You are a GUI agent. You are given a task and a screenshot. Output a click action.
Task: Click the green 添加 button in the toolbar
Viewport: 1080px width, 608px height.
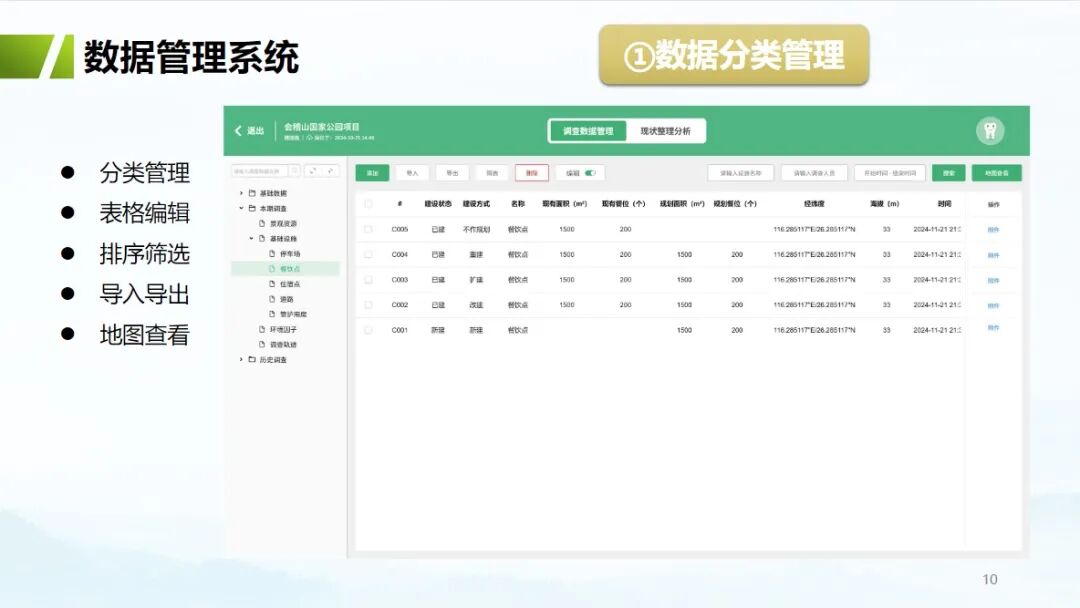coord(372,173)
